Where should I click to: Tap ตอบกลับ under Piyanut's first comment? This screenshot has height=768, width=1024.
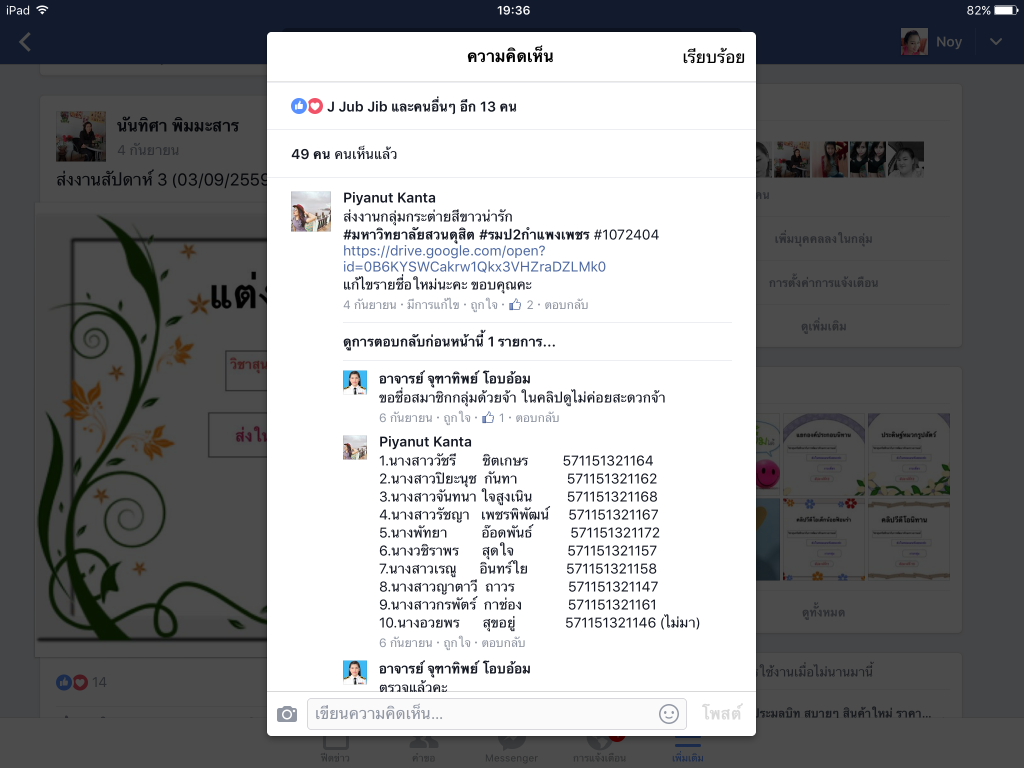point(566,304)
